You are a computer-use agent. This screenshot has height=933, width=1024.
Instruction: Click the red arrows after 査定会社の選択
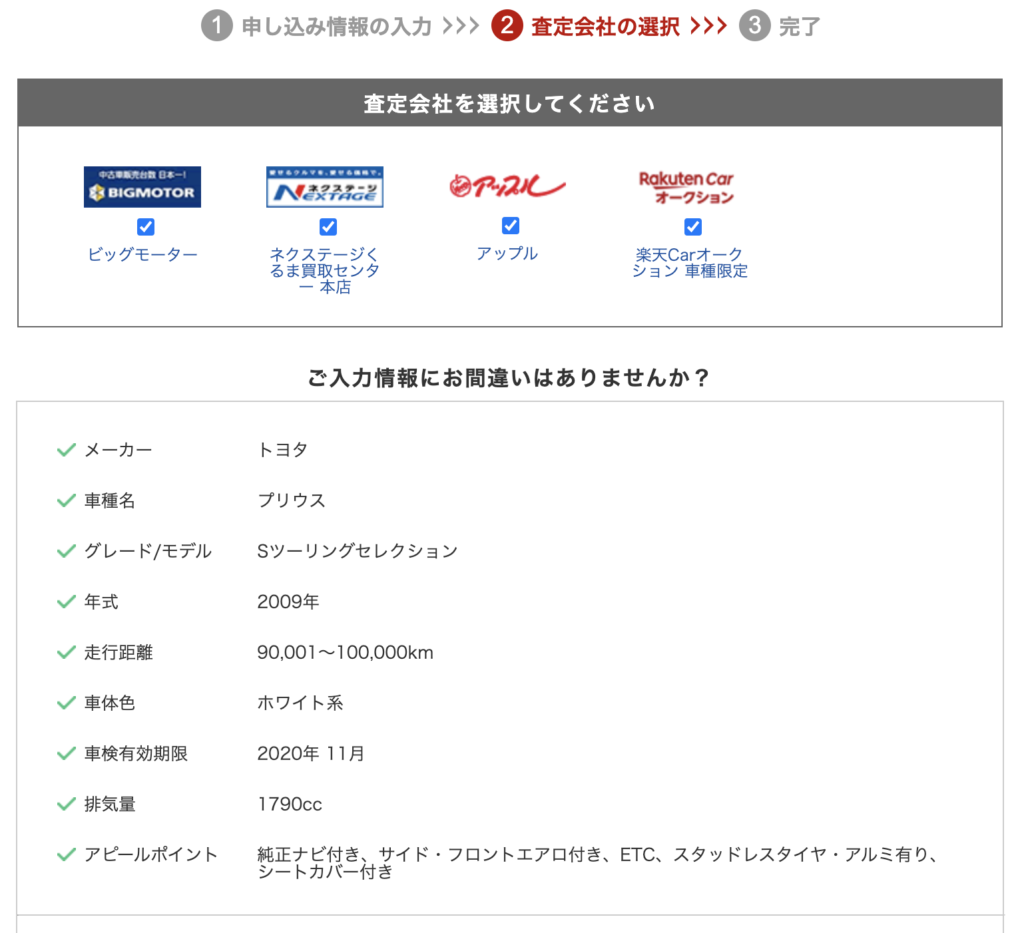(x=709, y=26)
